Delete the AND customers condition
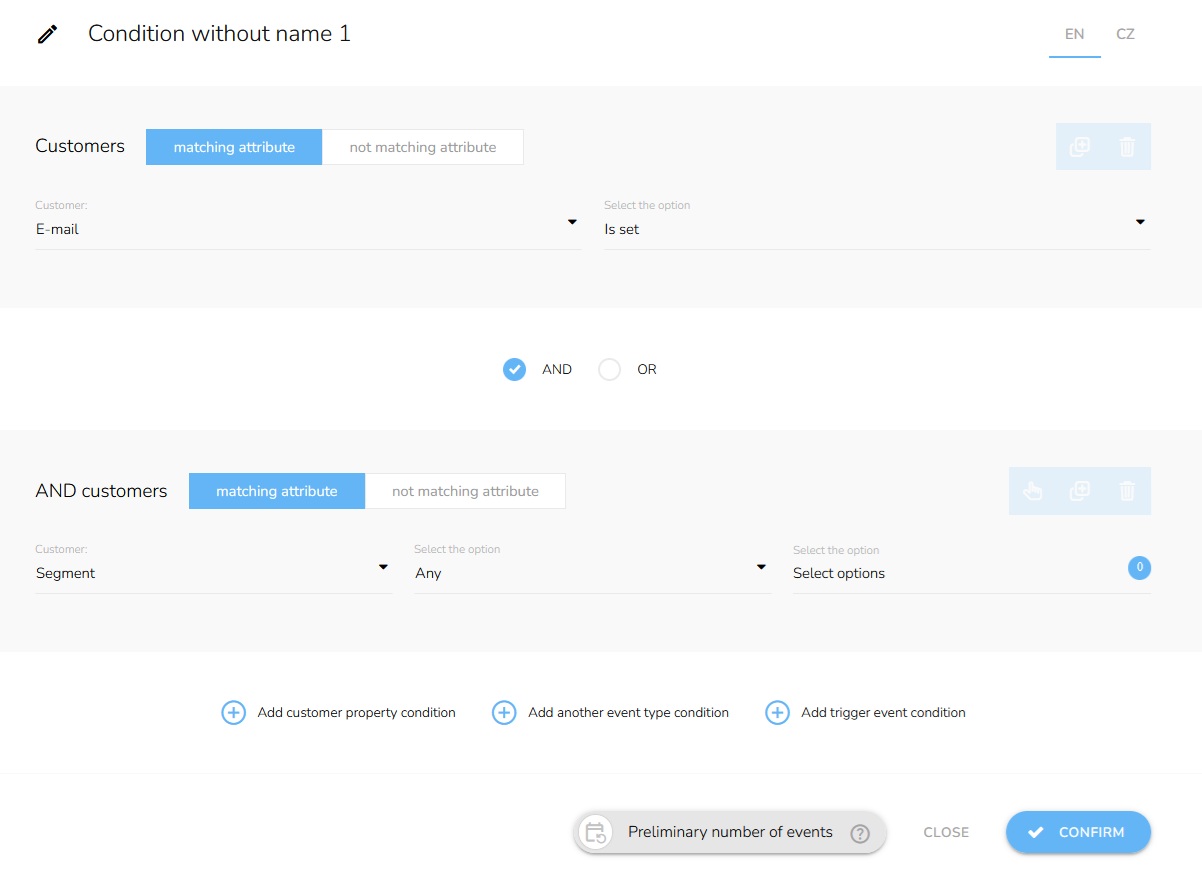 pos(1127,491)
